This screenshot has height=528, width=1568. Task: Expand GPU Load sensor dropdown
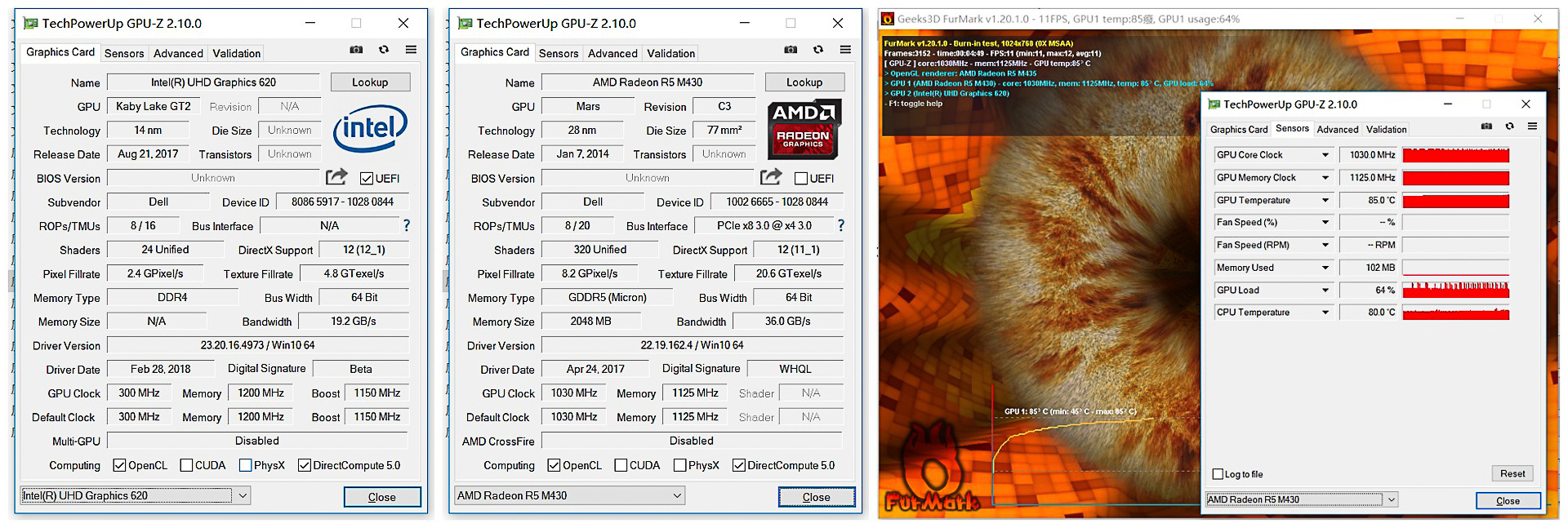click(1325, 290)
